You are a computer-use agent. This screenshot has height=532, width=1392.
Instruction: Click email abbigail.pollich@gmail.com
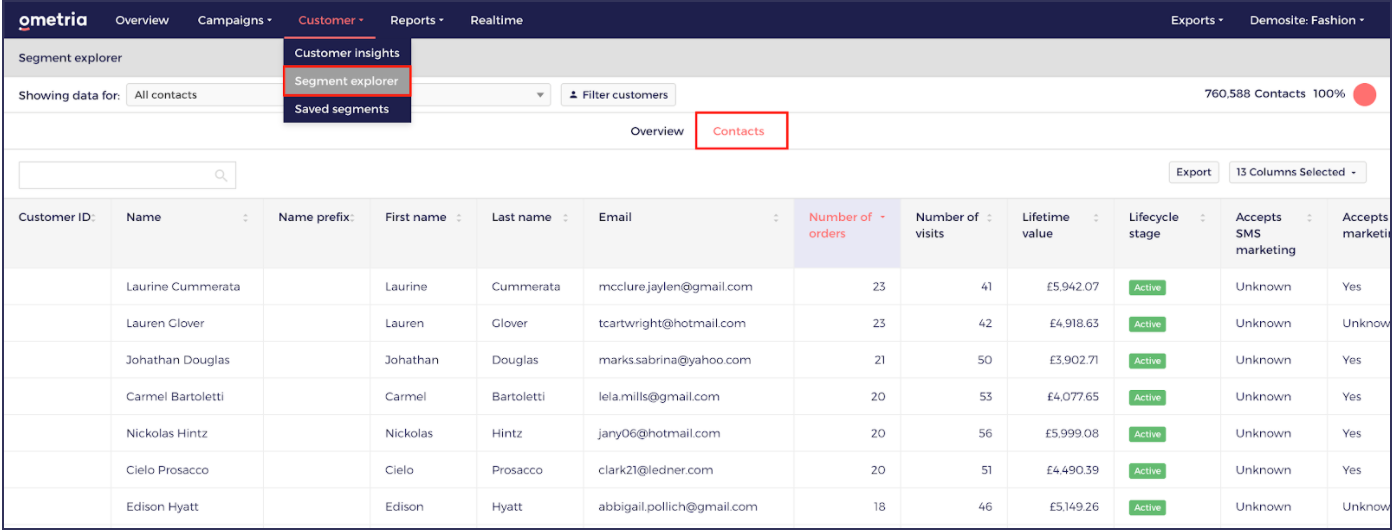[678, 507]
